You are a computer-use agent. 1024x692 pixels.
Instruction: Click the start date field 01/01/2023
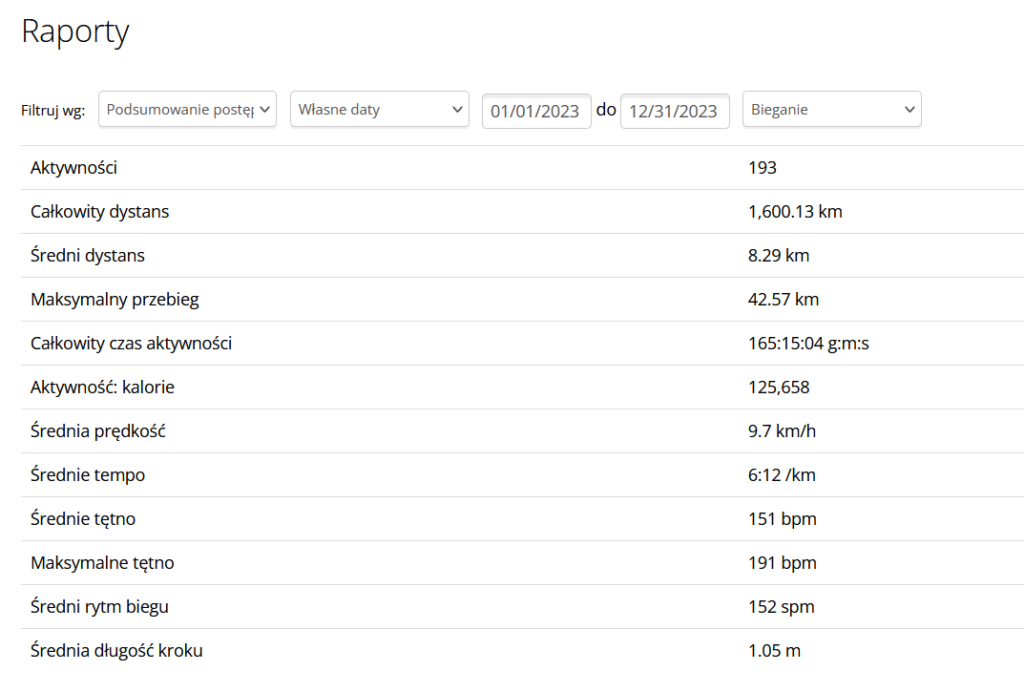pos(536,111)
